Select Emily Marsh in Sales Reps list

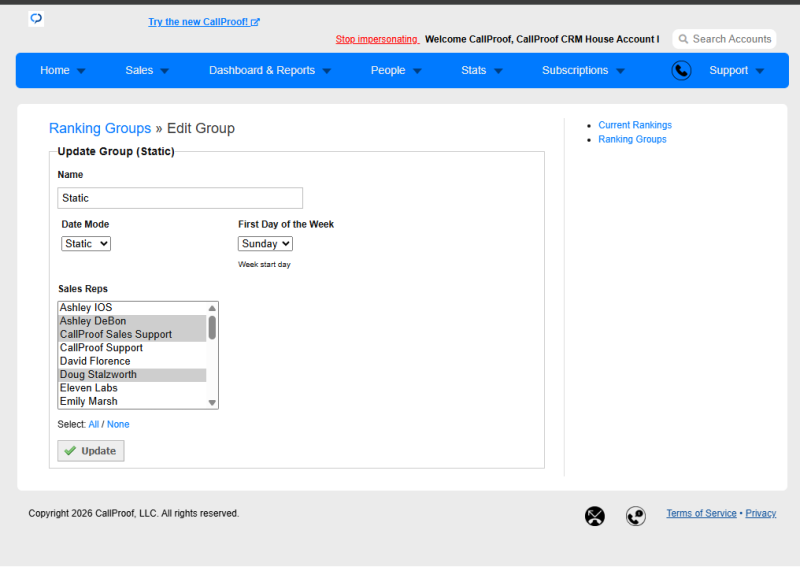[132, 402]
